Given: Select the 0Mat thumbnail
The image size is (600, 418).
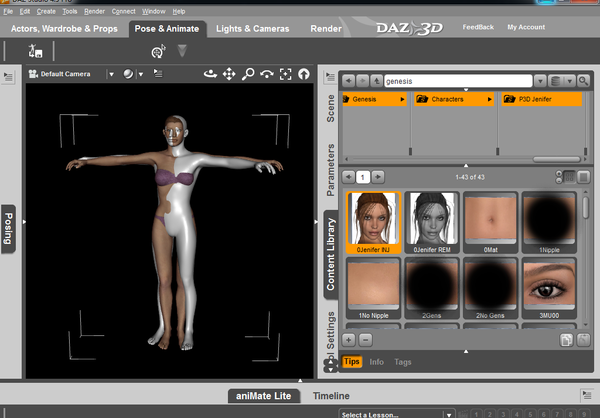Looking at the screenshot, I should (490, 222).
